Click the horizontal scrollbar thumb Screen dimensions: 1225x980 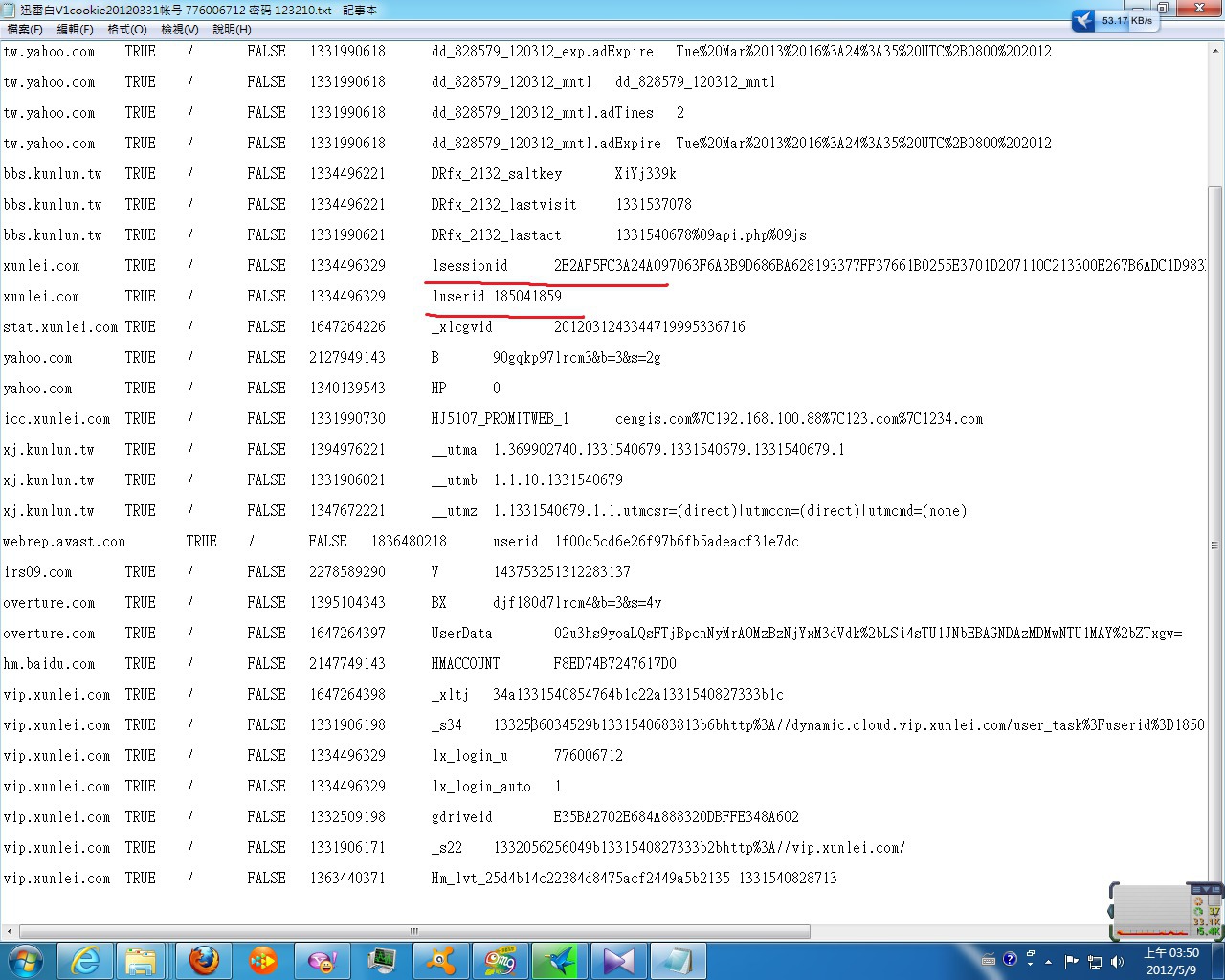point(414,931)
